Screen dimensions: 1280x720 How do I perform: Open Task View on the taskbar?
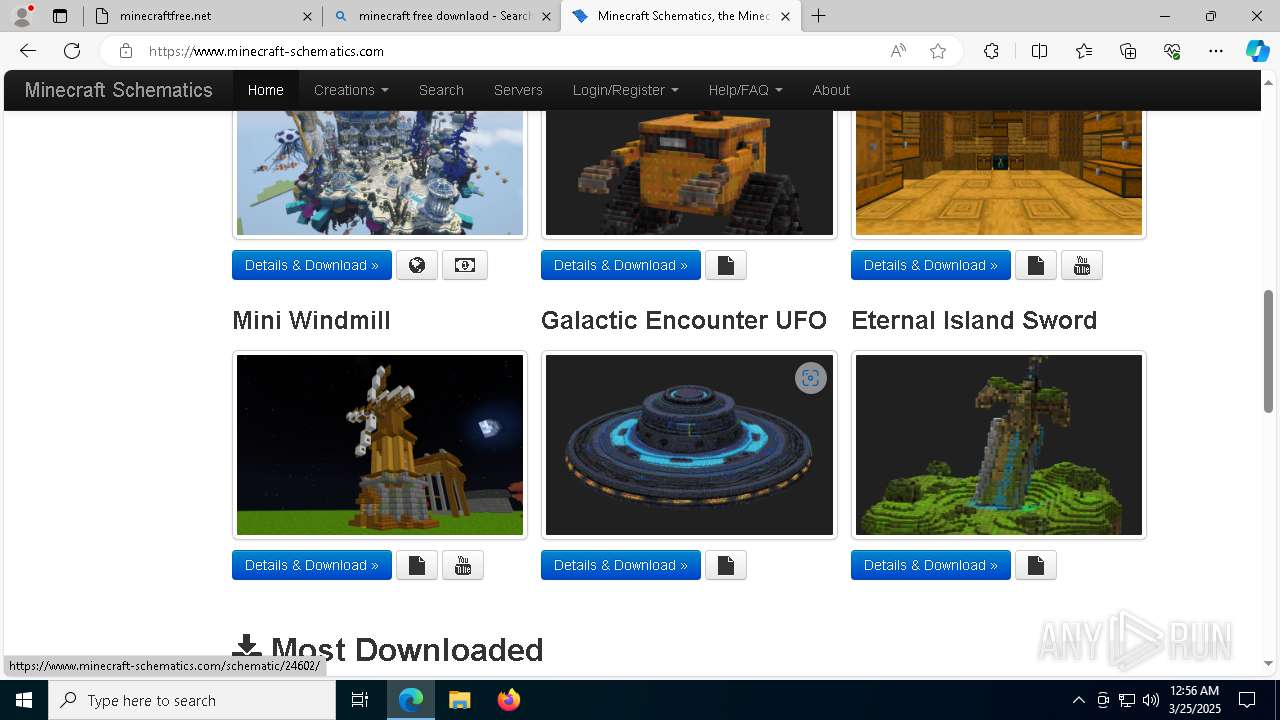coord(360,700)
